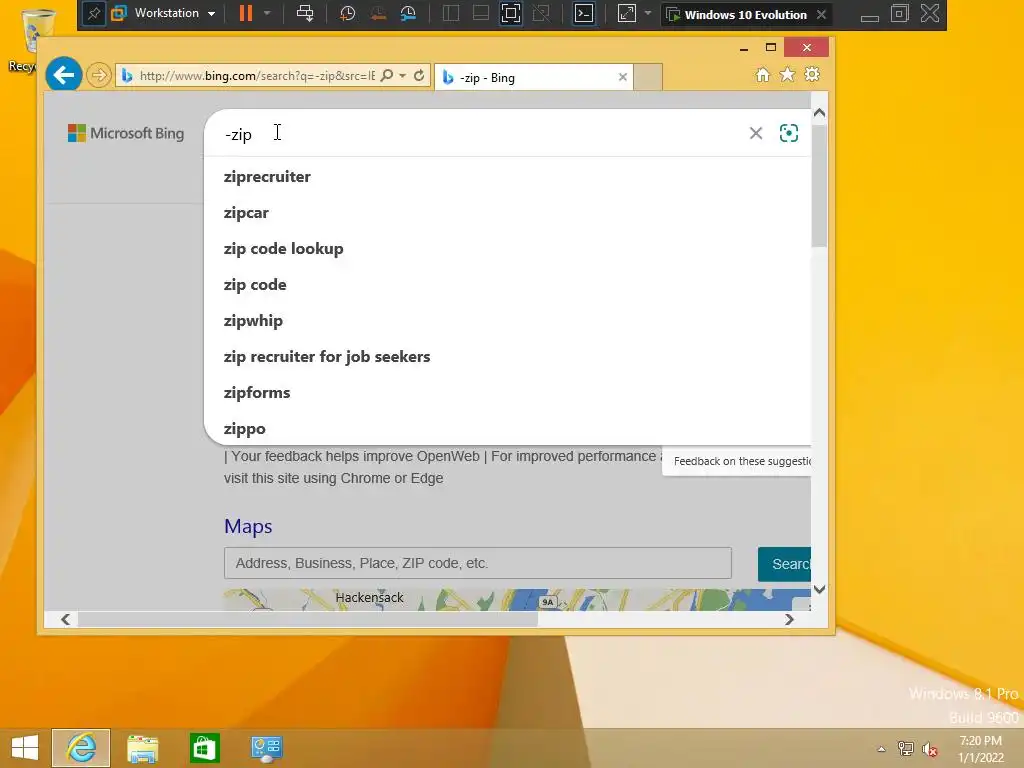
Task: Pin the VMware toolbar with the pushpin icon
Action: pyautogui.click(x=93, y=14)
